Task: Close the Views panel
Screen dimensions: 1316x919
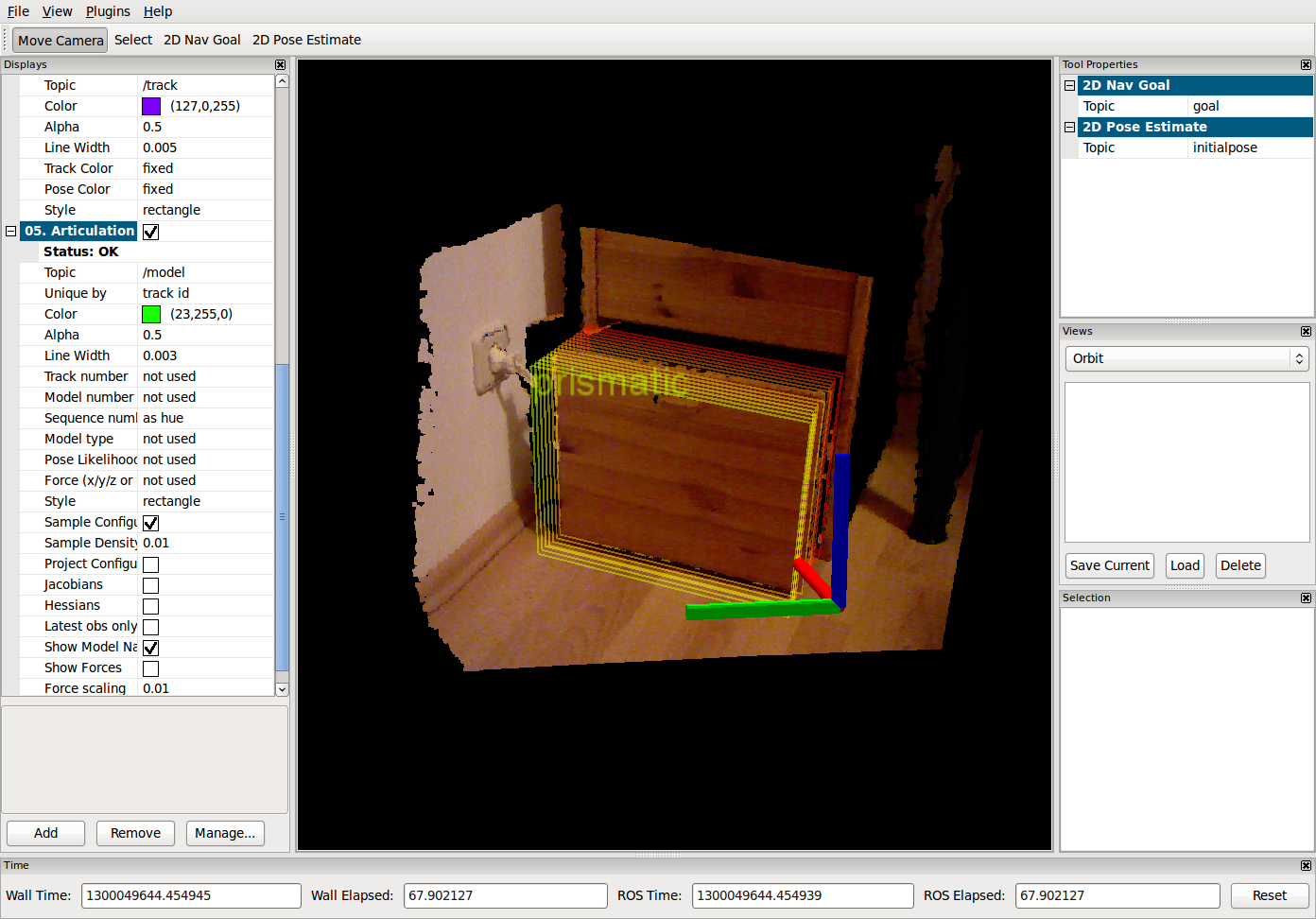Action: (x=1306, y=332)
